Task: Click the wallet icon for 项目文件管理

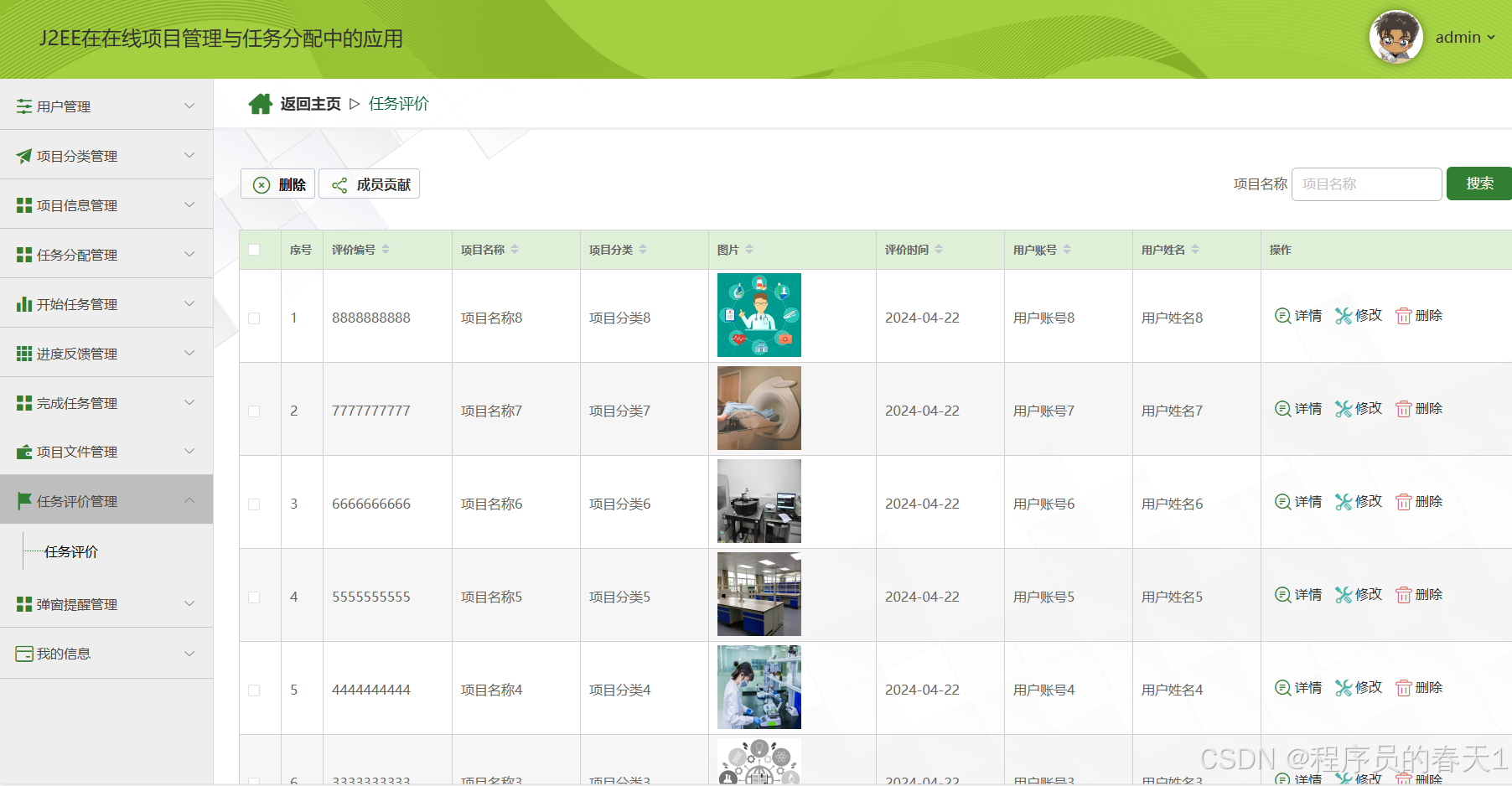Action: 24,452
